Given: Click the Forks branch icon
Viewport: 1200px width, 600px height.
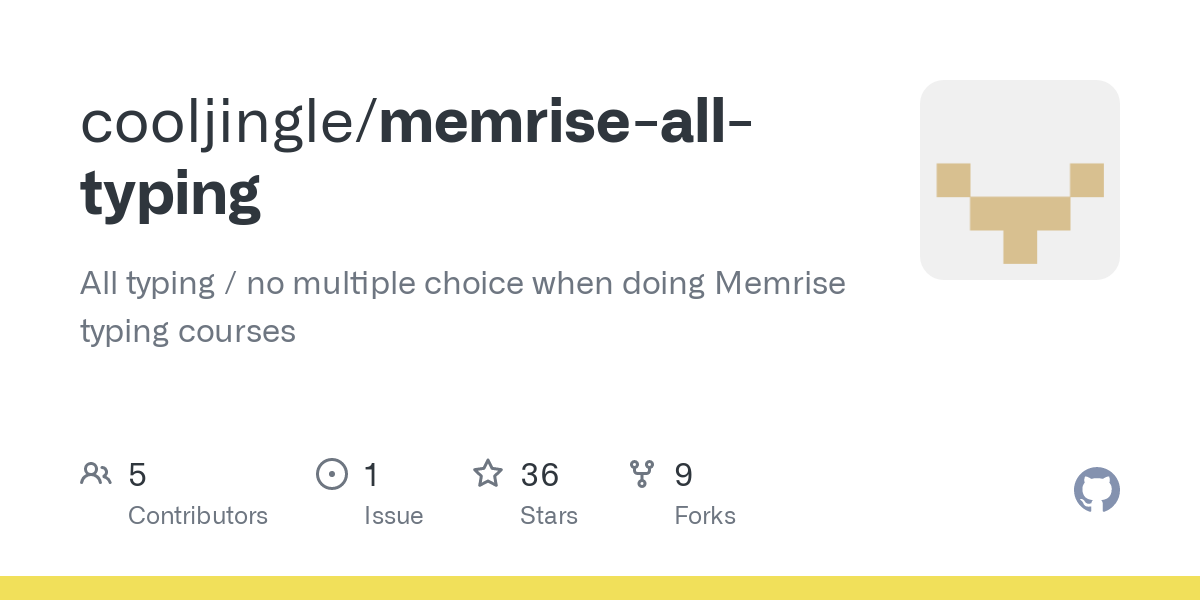Looking at the screenshot, I should 642,474.
